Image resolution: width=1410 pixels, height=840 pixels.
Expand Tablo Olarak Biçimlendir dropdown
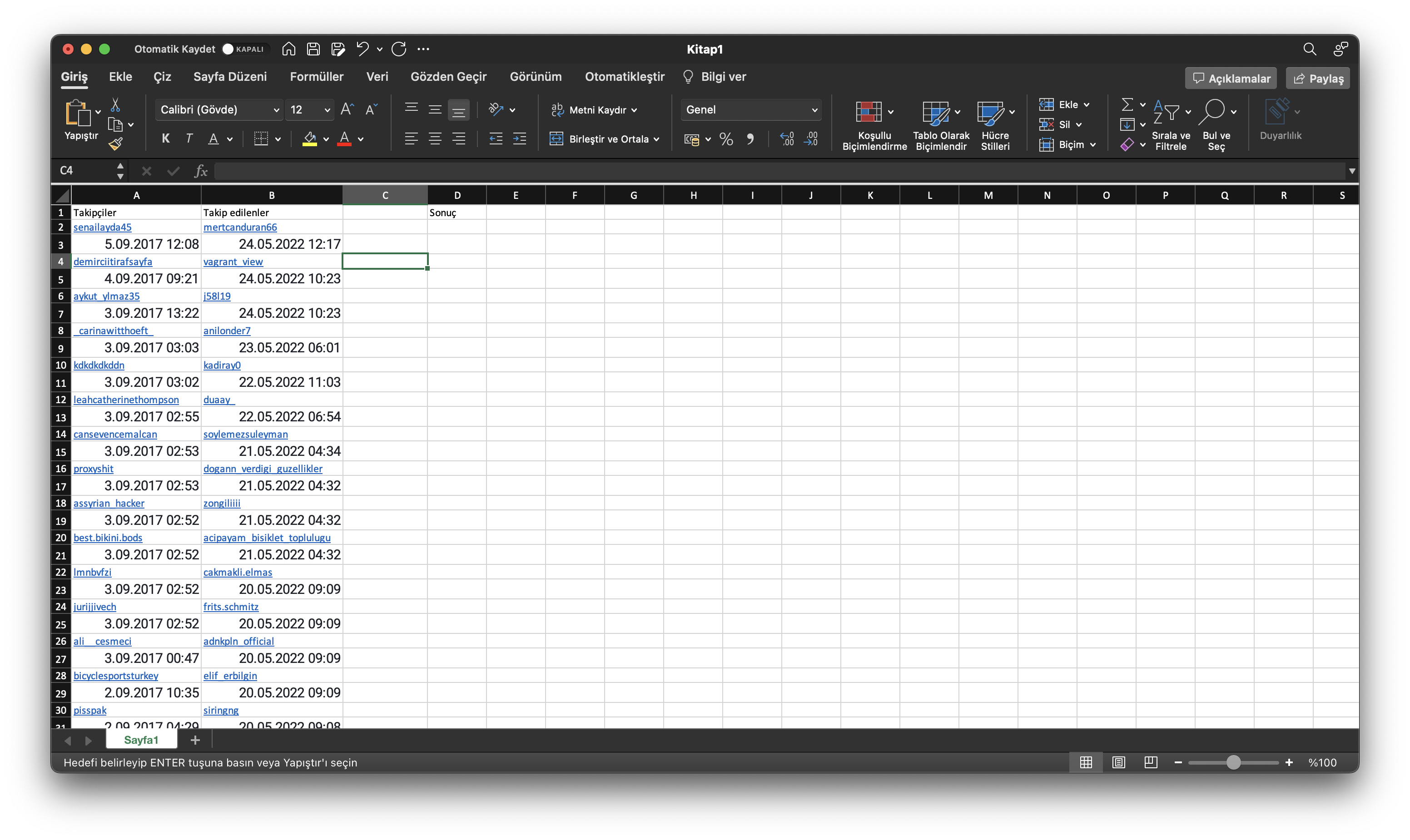pyautogui.click(x=958, y=112)
